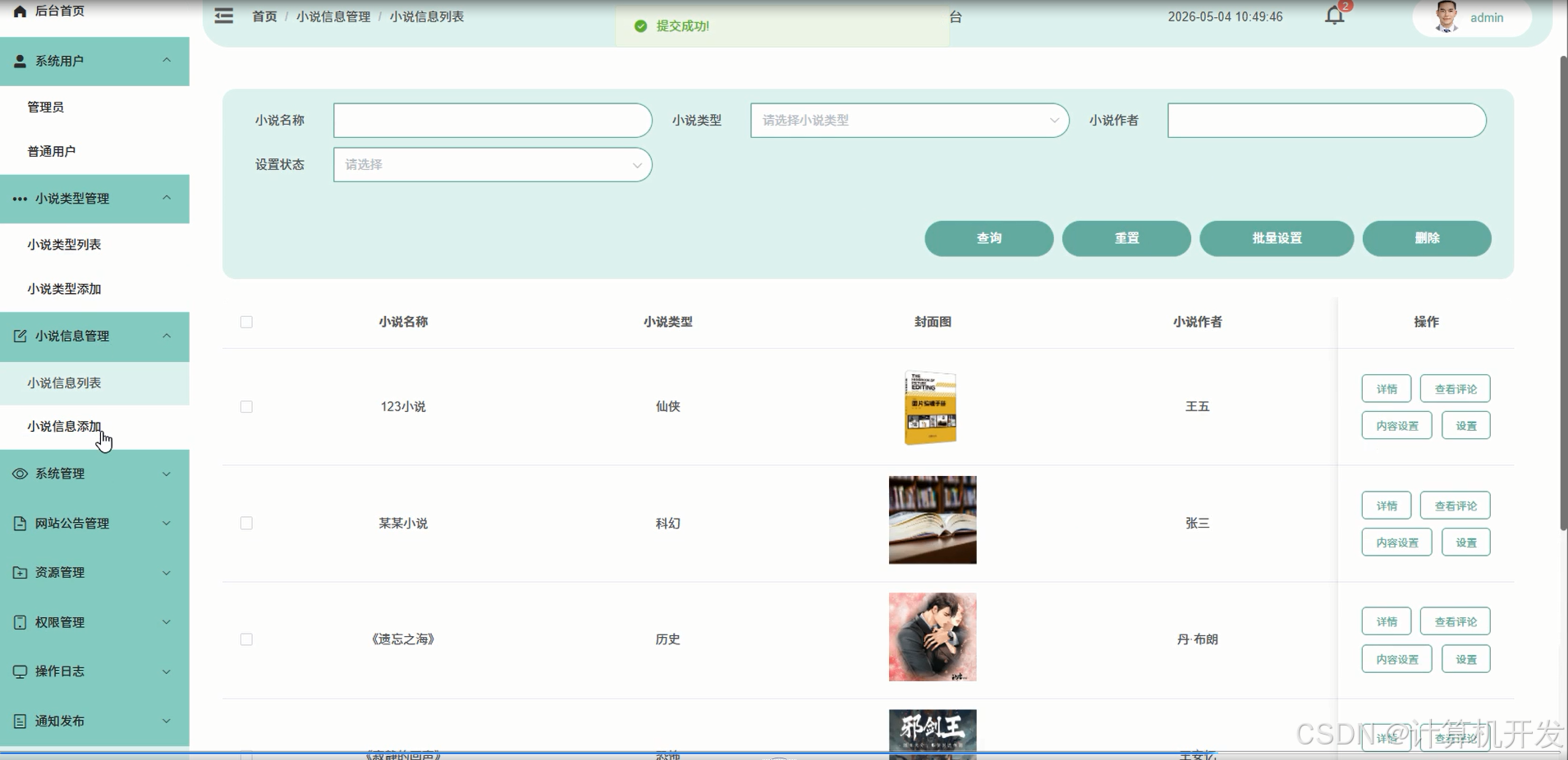Image resolution: width=1568 pixels, height=760 pixels.
Task: Open the cover image of 《遗忘之海》
Action: coord(933,637)
